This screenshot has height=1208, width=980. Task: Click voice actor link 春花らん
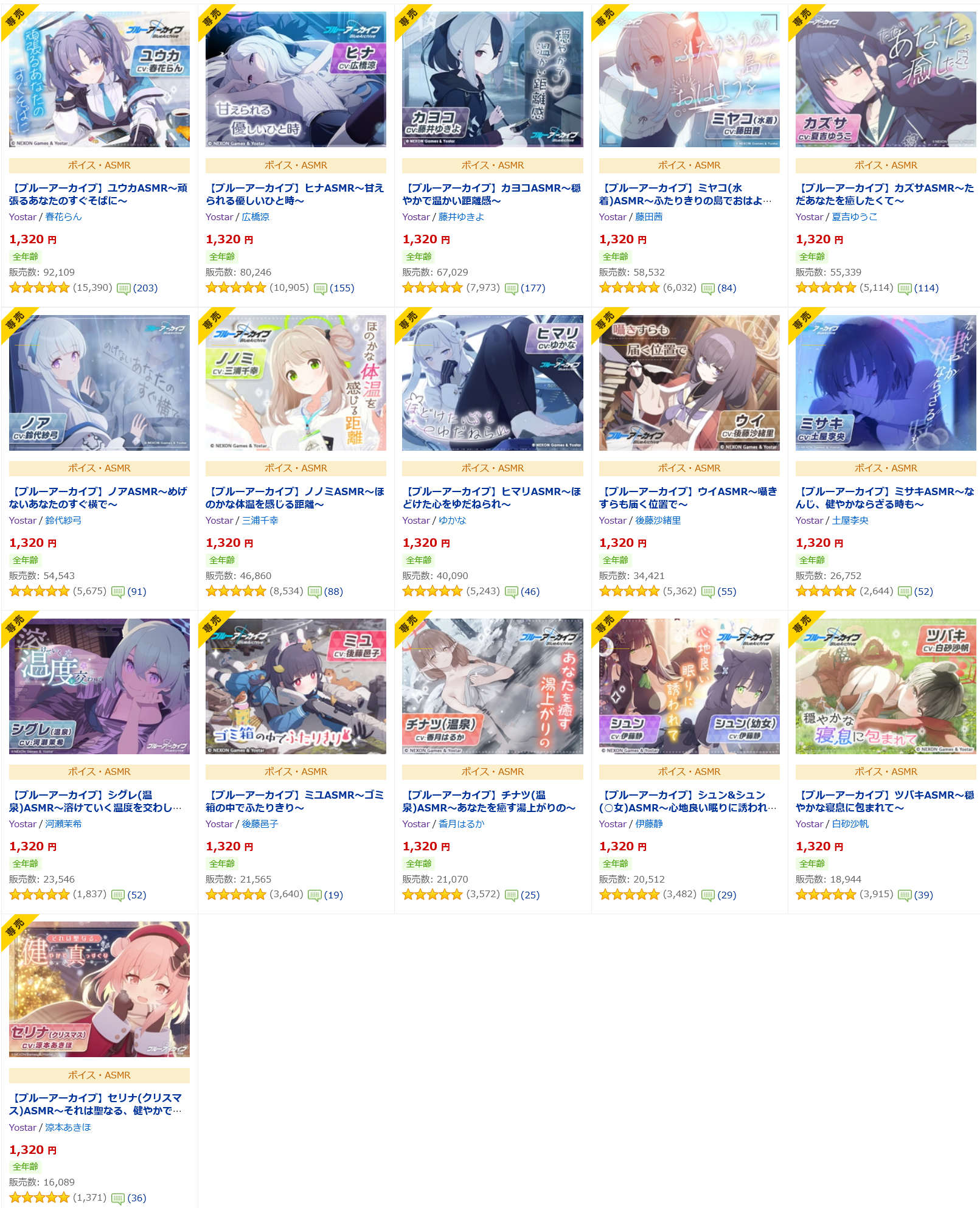click(63, 217)
